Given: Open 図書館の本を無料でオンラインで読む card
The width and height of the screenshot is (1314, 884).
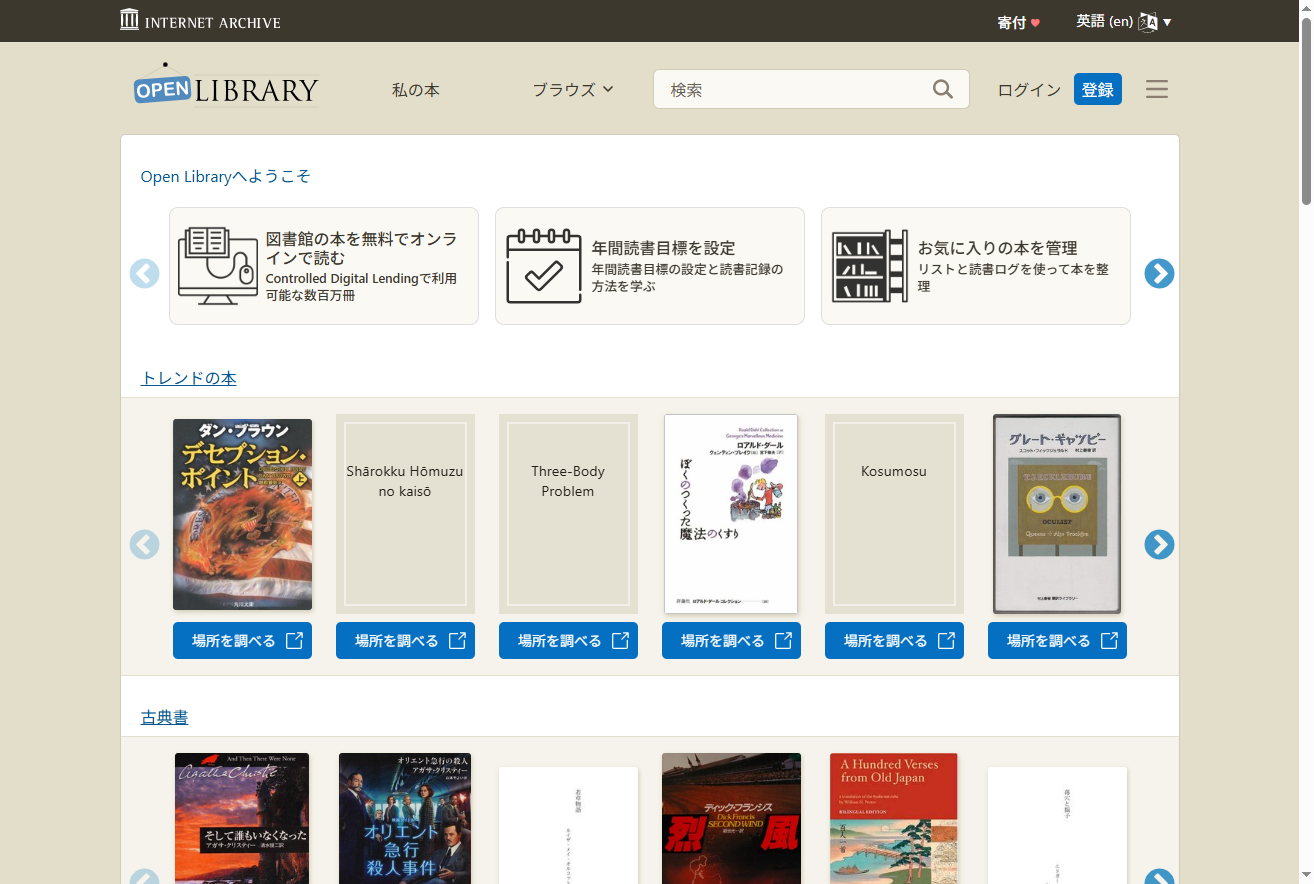Looking at the screenshot, I should pos(324,266).
